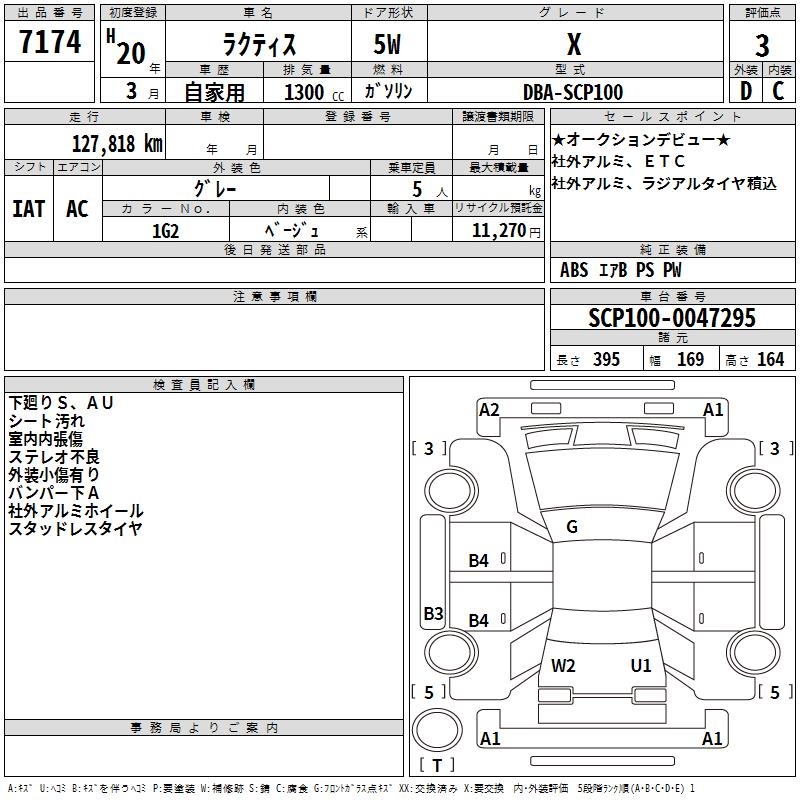The height and width of the screenshot is (800, 800).
Task: Select the U1 dent marker on rear
Action: (x=641, y=665)
